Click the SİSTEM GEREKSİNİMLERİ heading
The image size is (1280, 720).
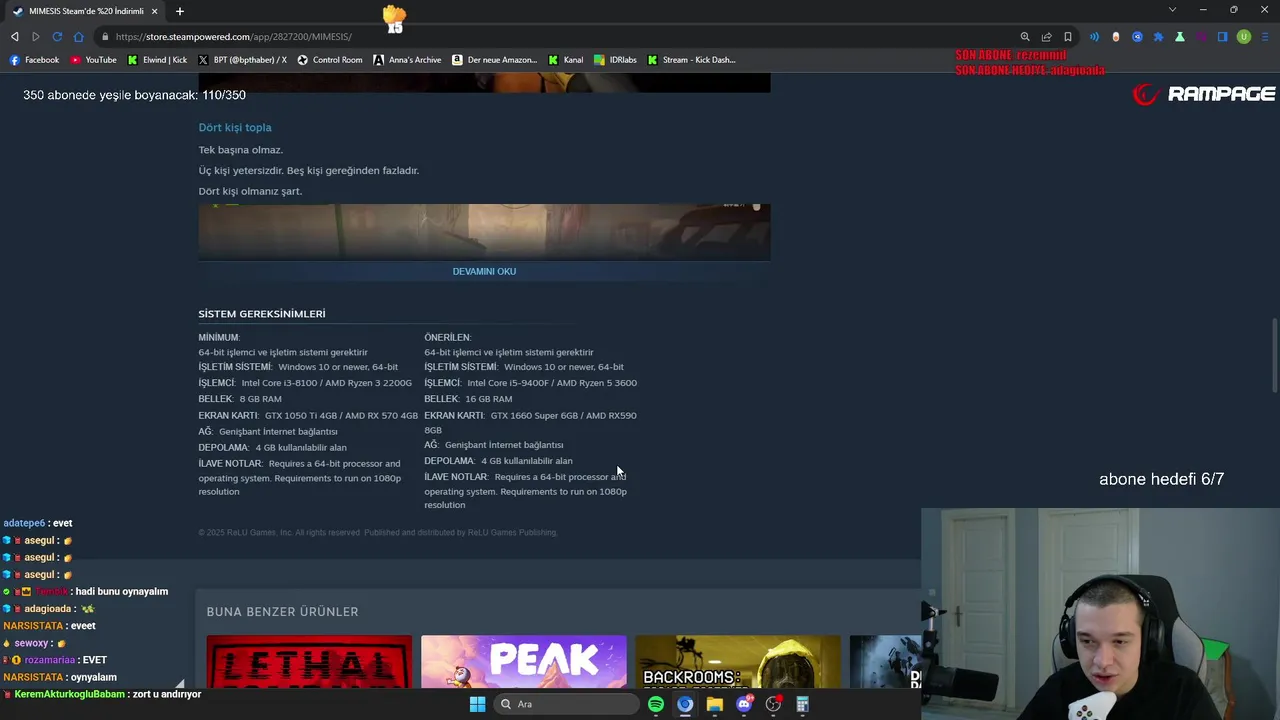(x=262, y=314)
